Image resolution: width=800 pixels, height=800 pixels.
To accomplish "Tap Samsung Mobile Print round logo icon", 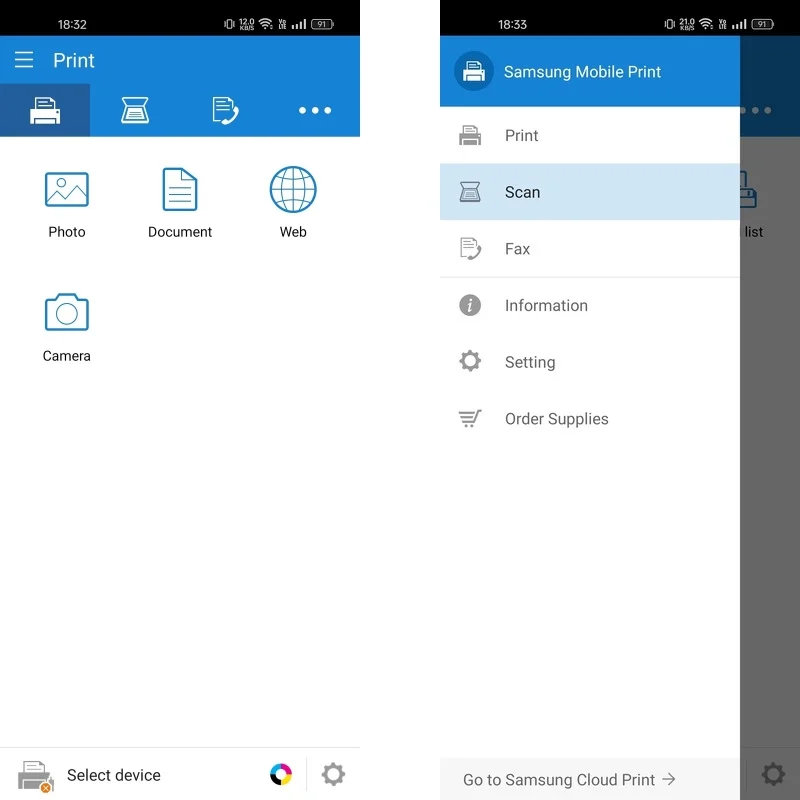I will point(473,71).
